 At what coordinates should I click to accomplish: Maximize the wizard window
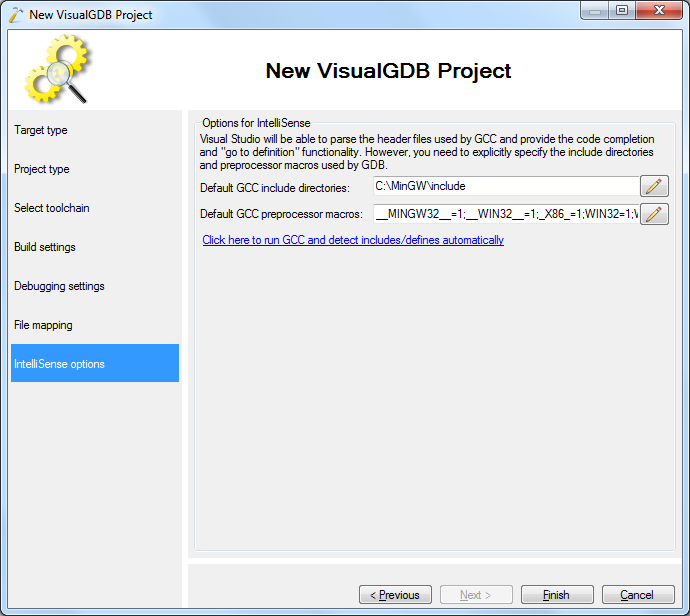click(622, 11)
